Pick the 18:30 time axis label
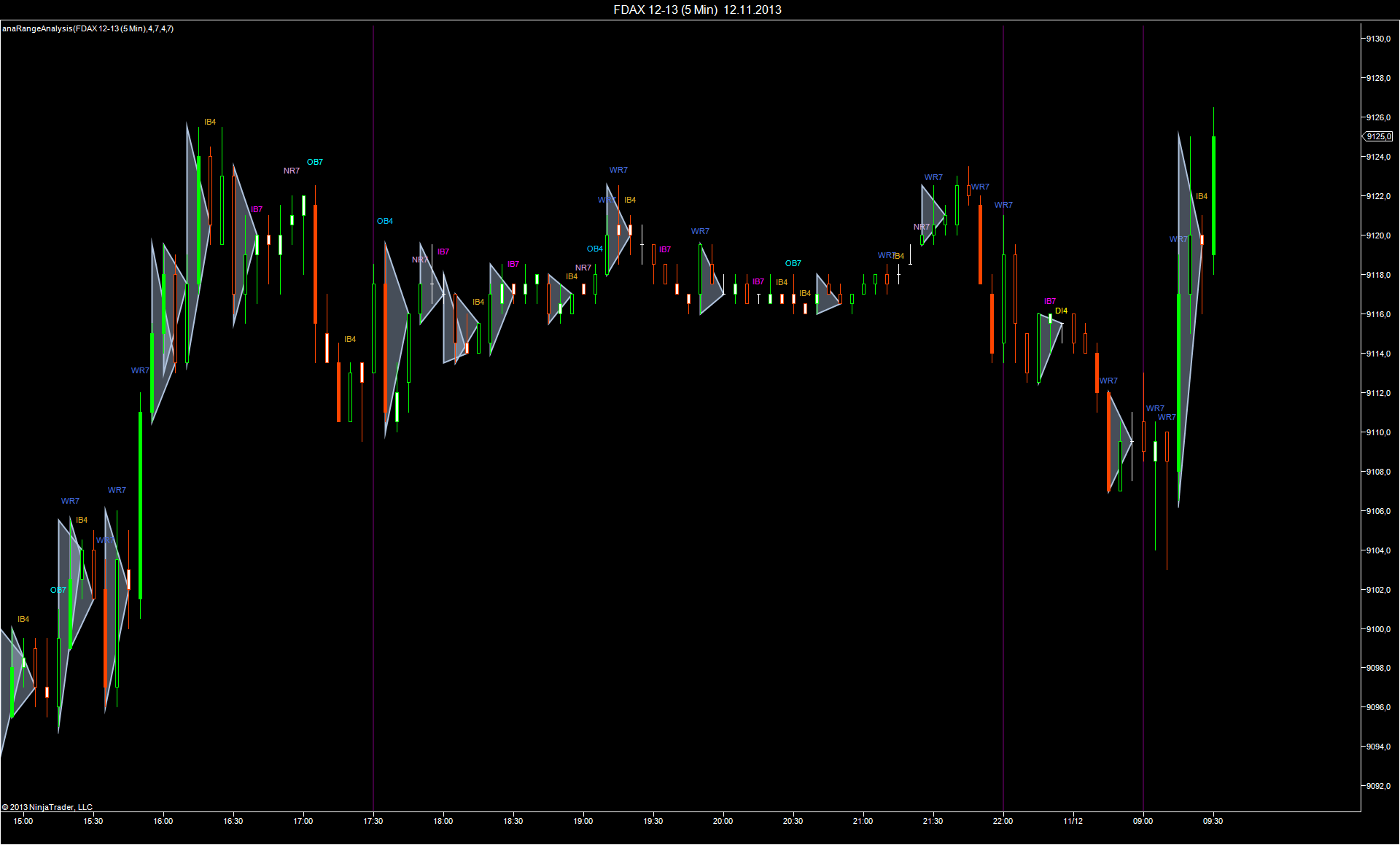 click(x=513, y=821)
